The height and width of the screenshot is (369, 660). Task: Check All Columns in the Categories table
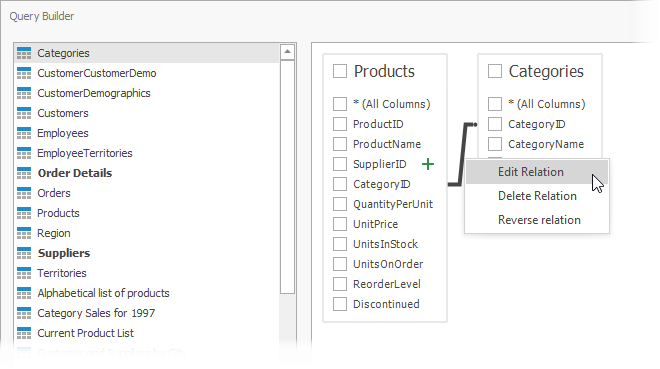point(495,104)
